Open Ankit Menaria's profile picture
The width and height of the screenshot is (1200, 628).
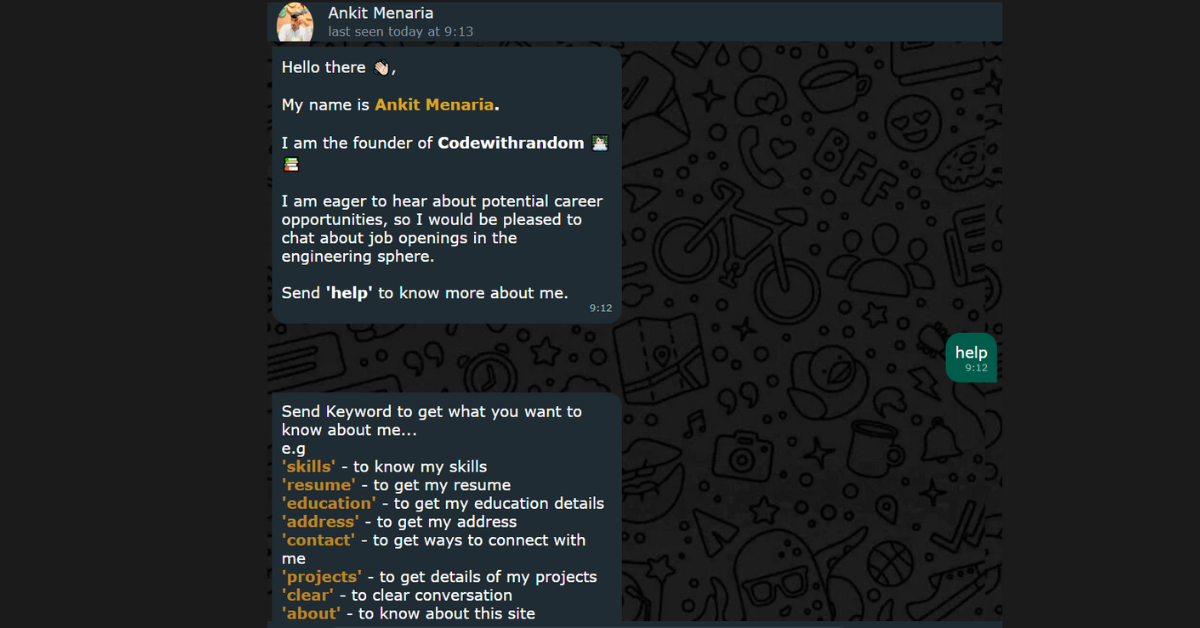pyautogui.click(x=295, y=21)
